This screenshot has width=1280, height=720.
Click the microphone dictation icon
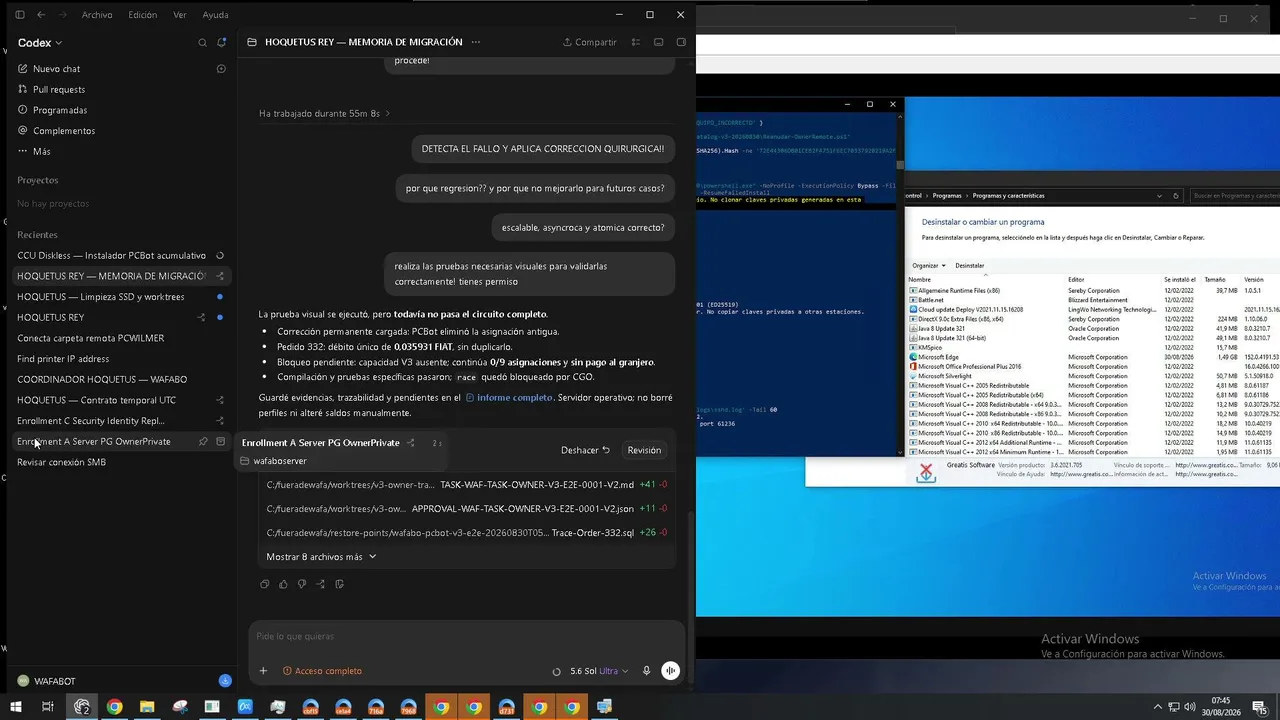[x=647, y=671]
